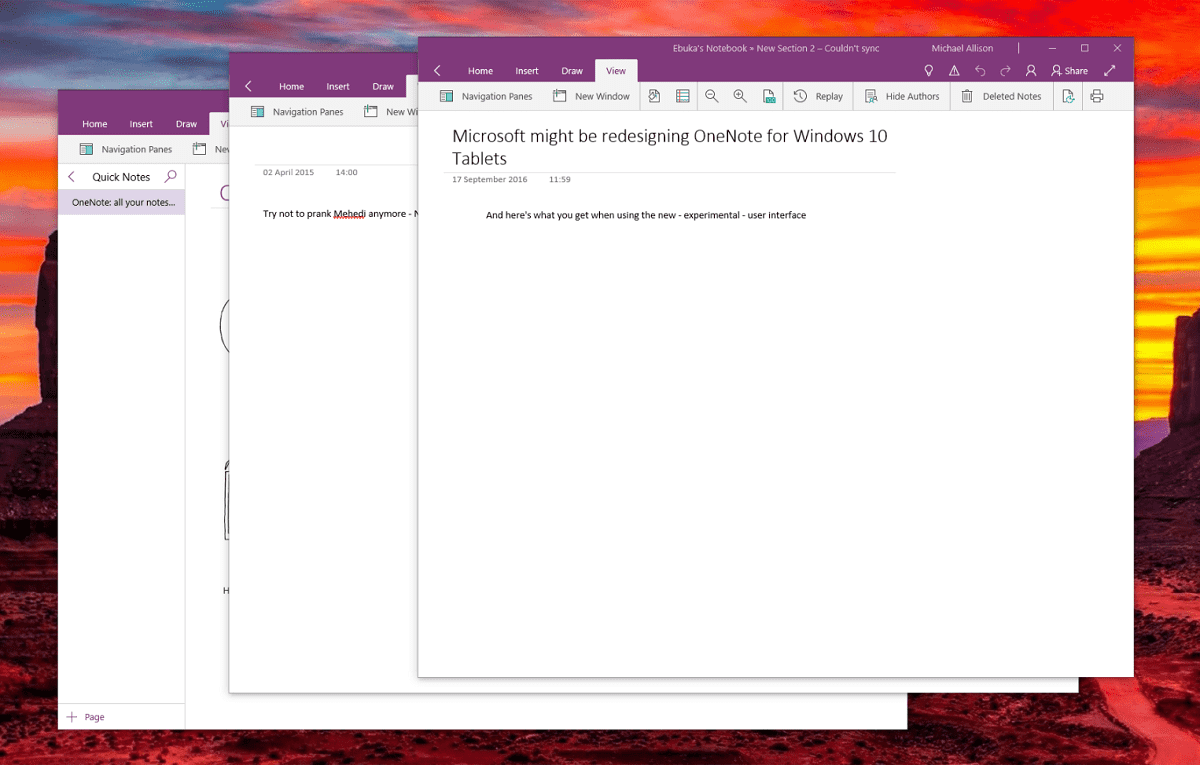Toggle rule lines on the page

click(683, 96)
